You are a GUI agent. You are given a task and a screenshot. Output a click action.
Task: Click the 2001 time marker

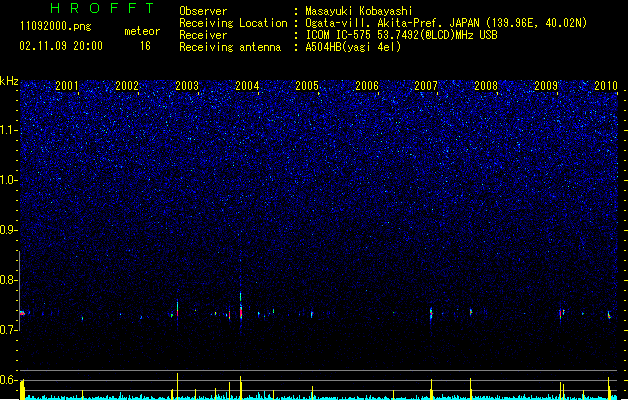pos(67,85)
